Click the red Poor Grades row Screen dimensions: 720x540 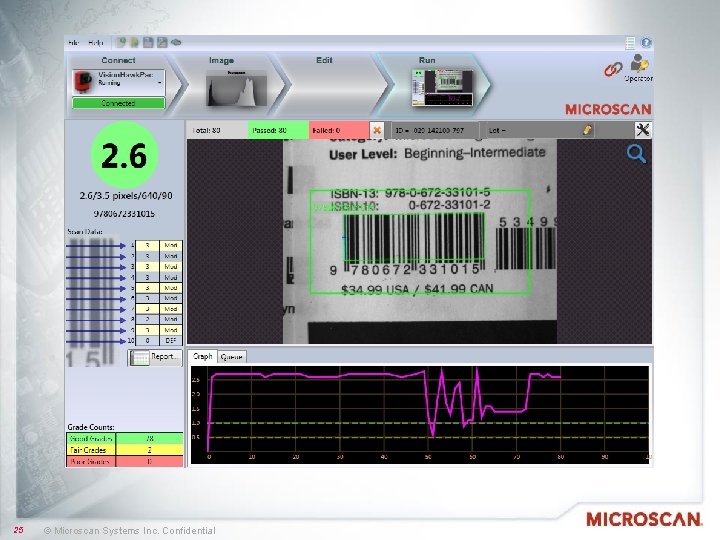point(125,461)
